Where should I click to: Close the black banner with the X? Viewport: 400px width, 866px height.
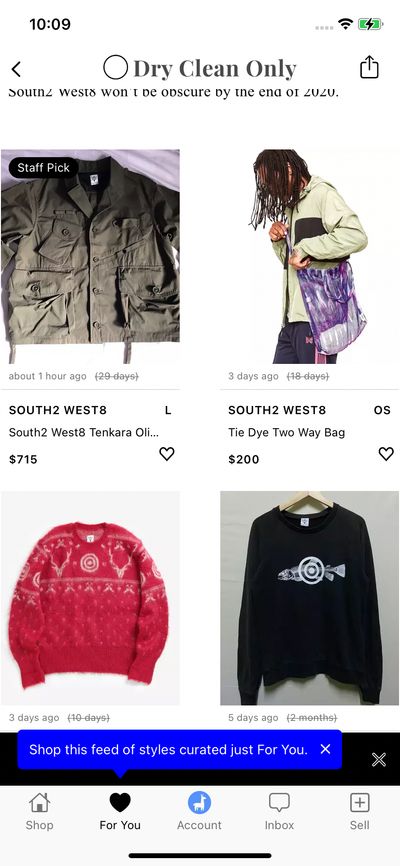pos(379,760)
